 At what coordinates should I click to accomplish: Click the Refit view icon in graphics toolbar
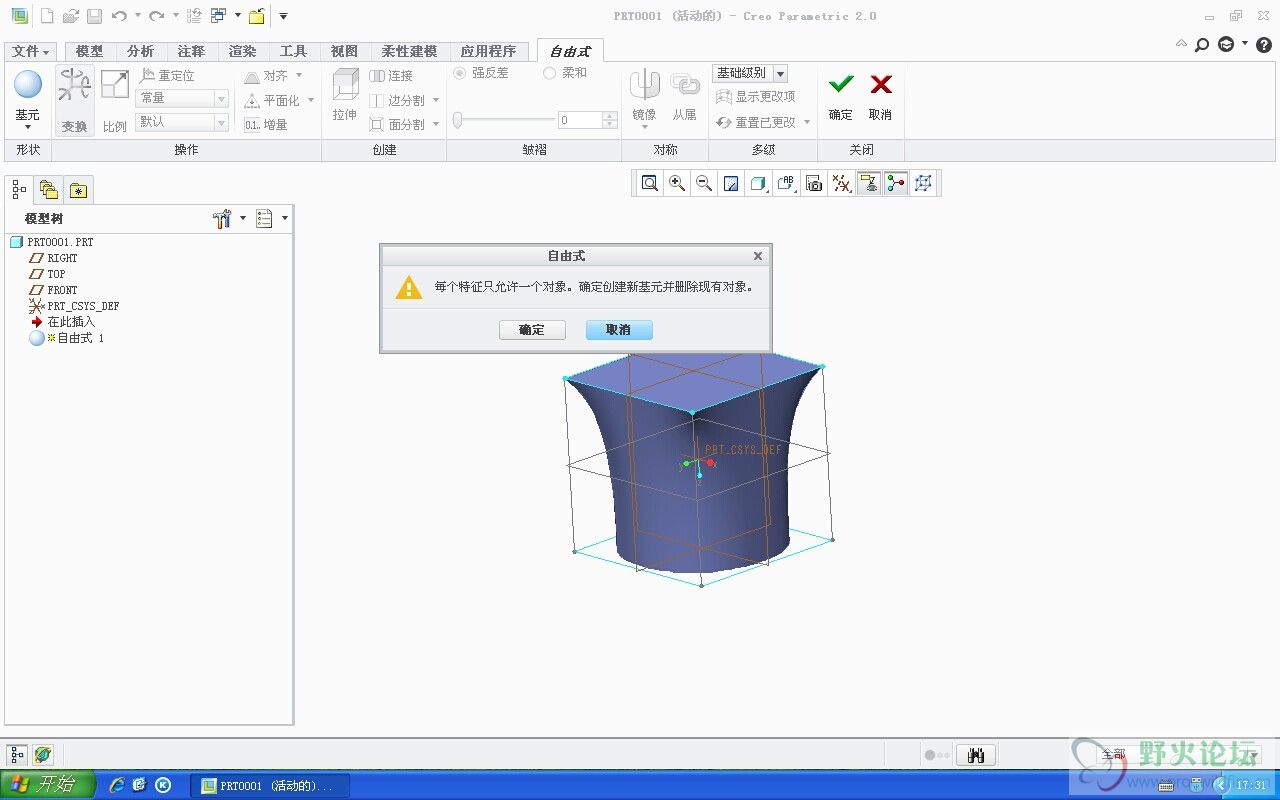click(650, 183)
